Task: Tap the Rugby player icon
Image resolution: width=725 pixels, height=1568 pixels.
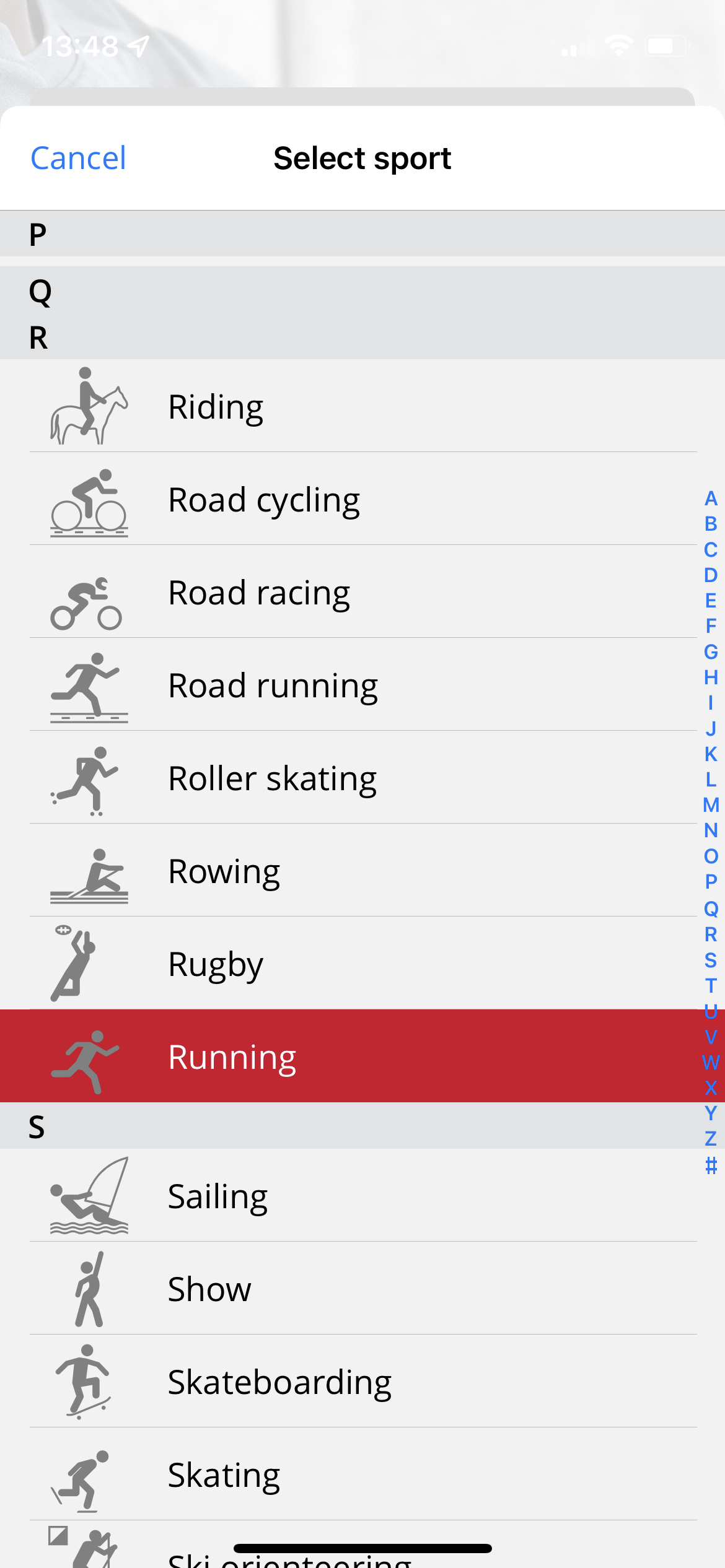Action: click(x=74, y=964)
